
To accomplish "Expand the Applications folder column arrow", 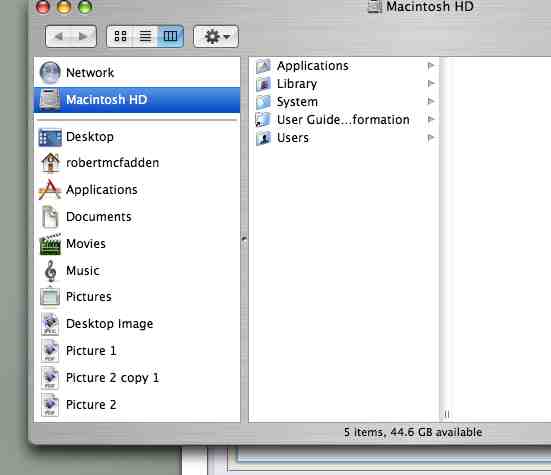I will point(430,66).
